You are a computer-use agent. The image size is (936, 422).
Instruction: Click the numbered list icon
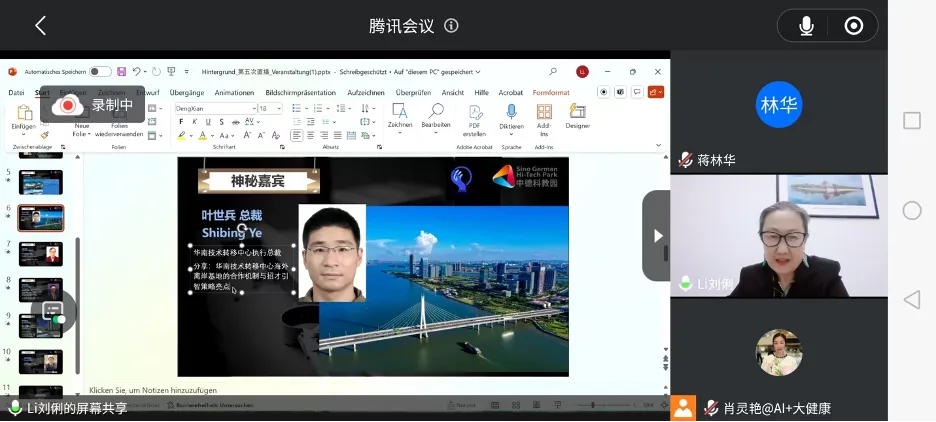pyautogui.click(x=318, y=108)
